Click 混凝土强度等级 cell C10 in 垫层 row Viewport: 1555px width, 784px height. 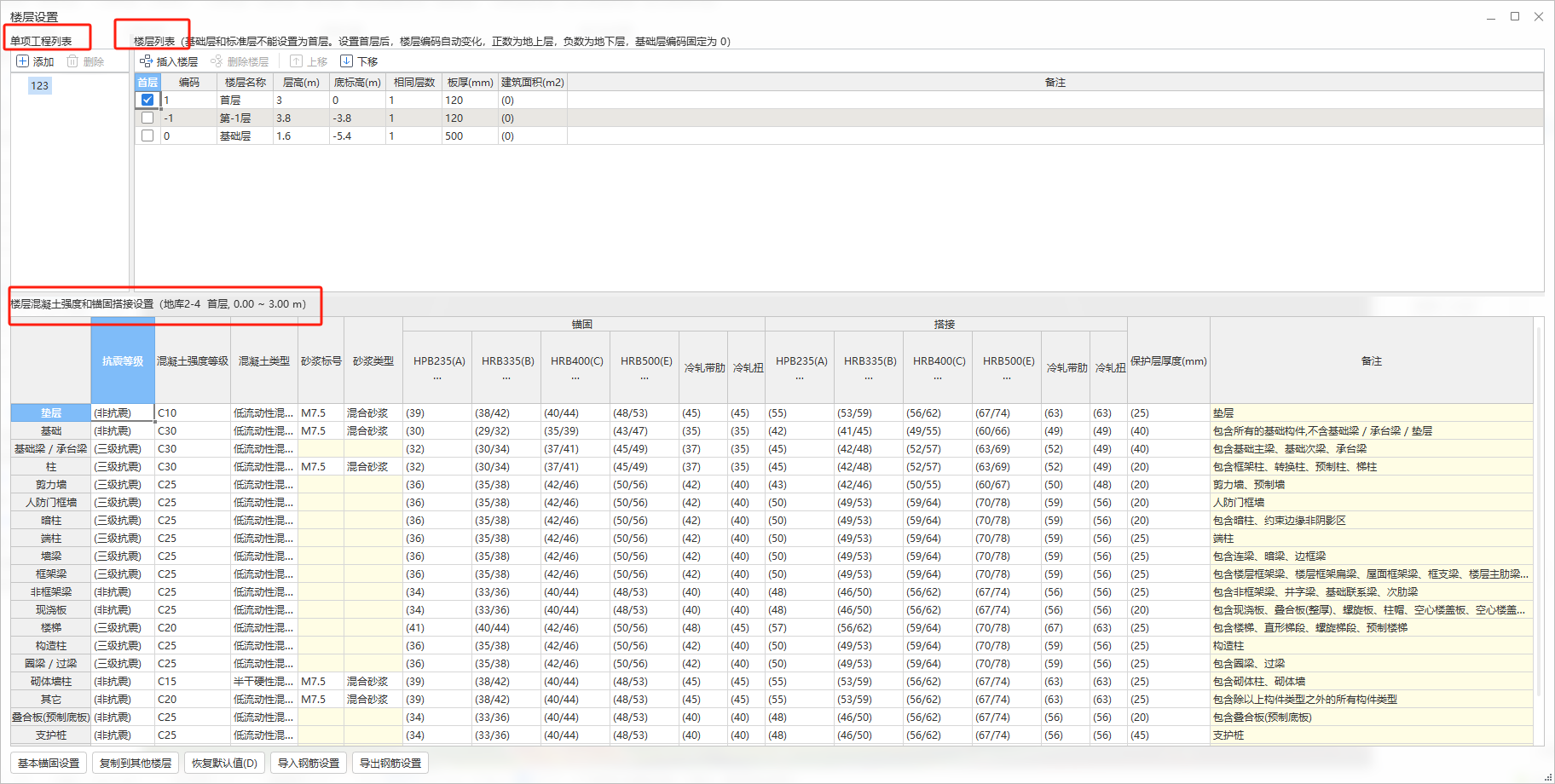pyautogui.click(x=193, y=412)
